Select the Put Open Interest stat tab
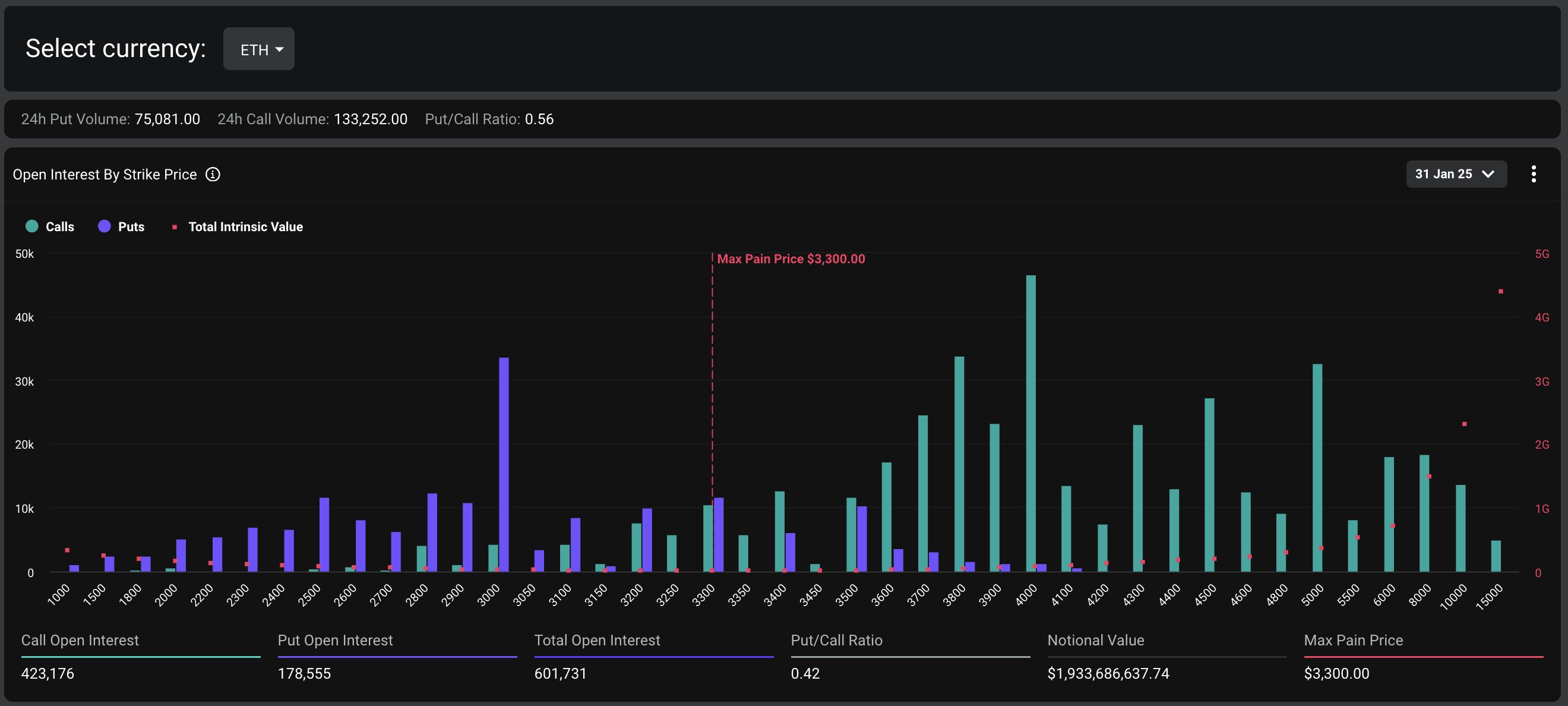Viewport: 1568px width, 706px height. (335, 640)
